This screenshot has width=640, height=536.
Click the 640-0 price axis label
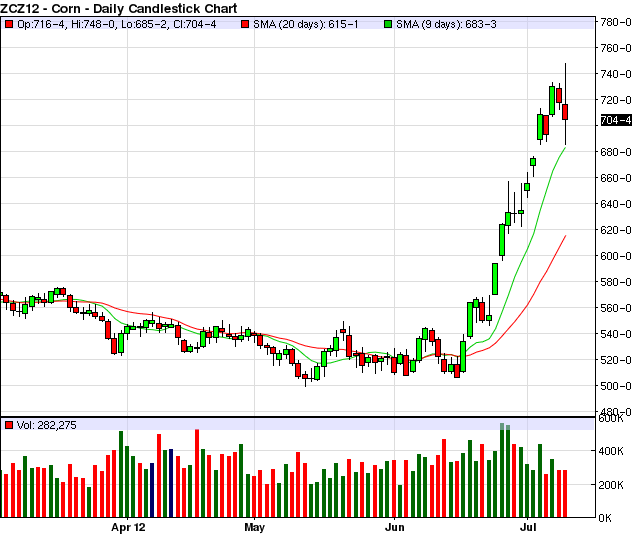(x=616, y=204)
